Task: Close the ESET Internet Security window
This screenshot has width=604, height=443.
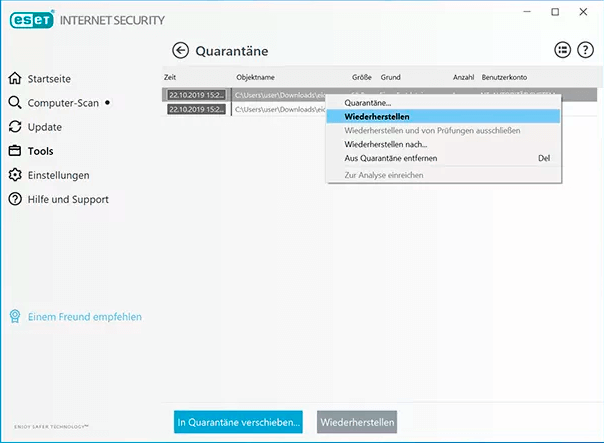Action: coord(583,12)
